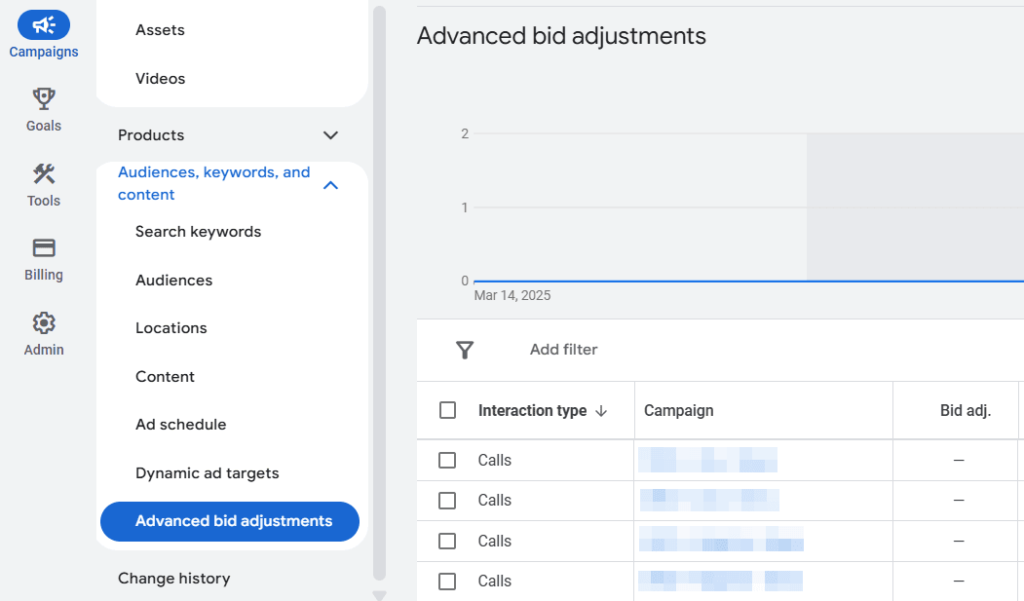Open Change history
Viewport: 1024px width, 601px height.
coord(175,578)
